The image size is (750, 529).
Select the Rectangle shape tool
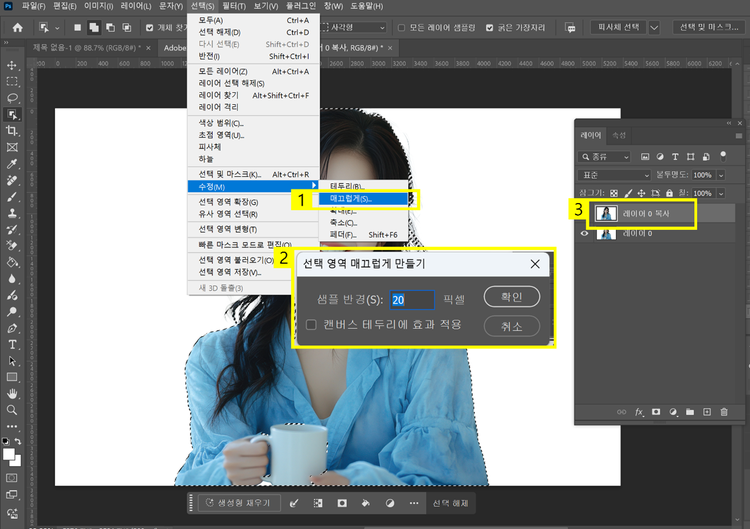click(x=12, y=377)
